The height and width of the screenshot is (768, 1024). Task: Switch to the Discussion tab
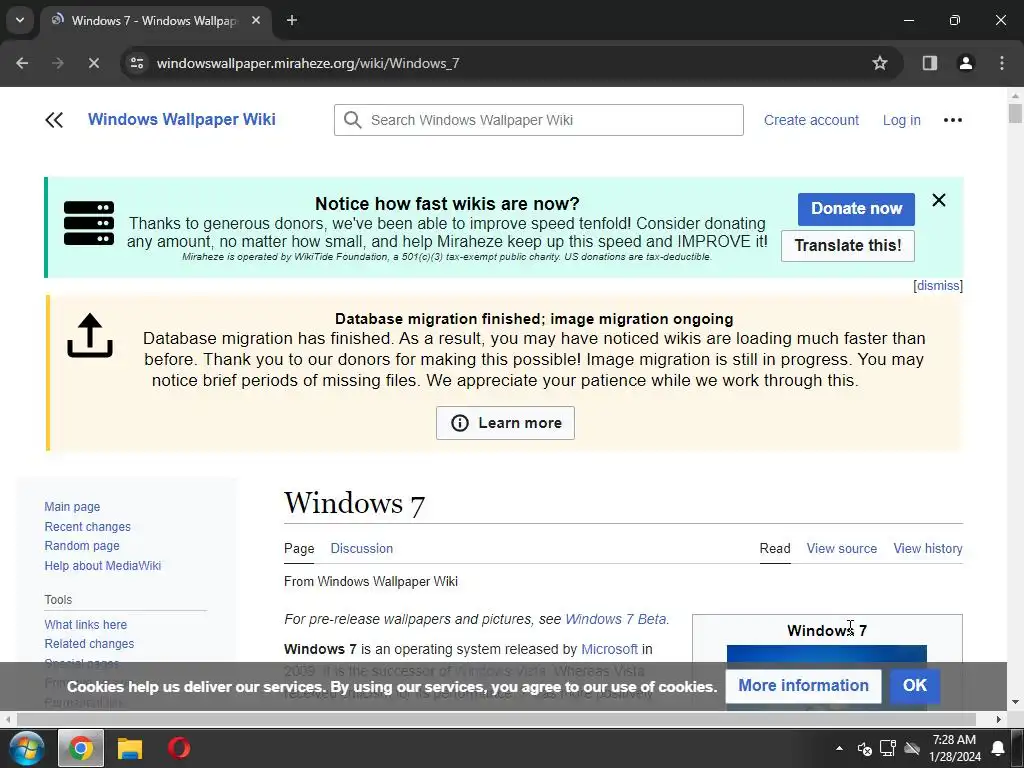(362, 549)
